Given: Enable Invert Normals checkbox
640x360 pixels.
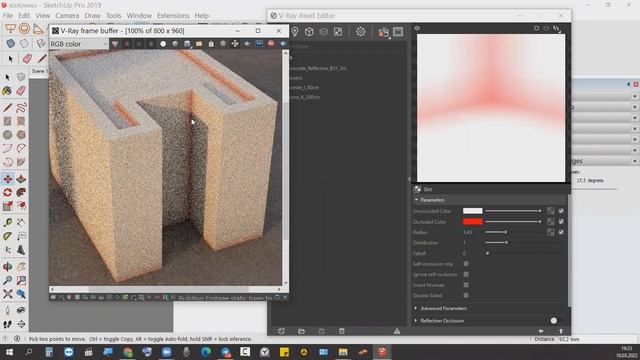Looking at the screenshot, I should pos(466,285).
